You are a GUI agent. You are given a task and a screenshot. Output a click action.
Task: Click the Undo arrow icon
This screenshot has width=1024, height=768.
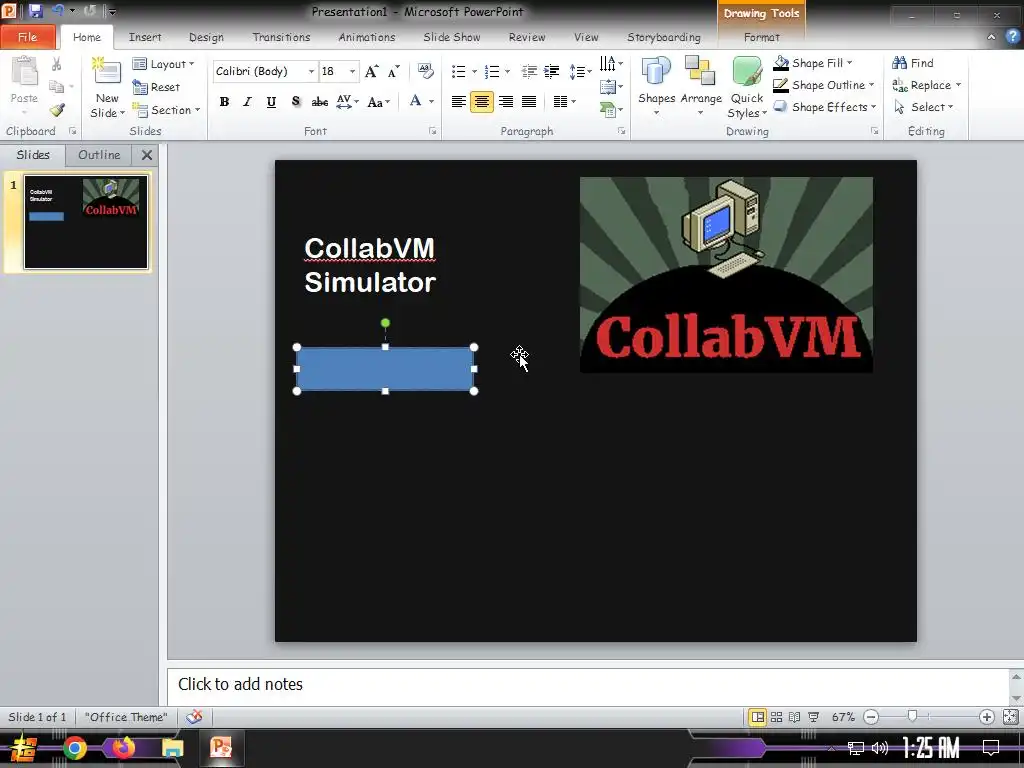coord(58,11)
